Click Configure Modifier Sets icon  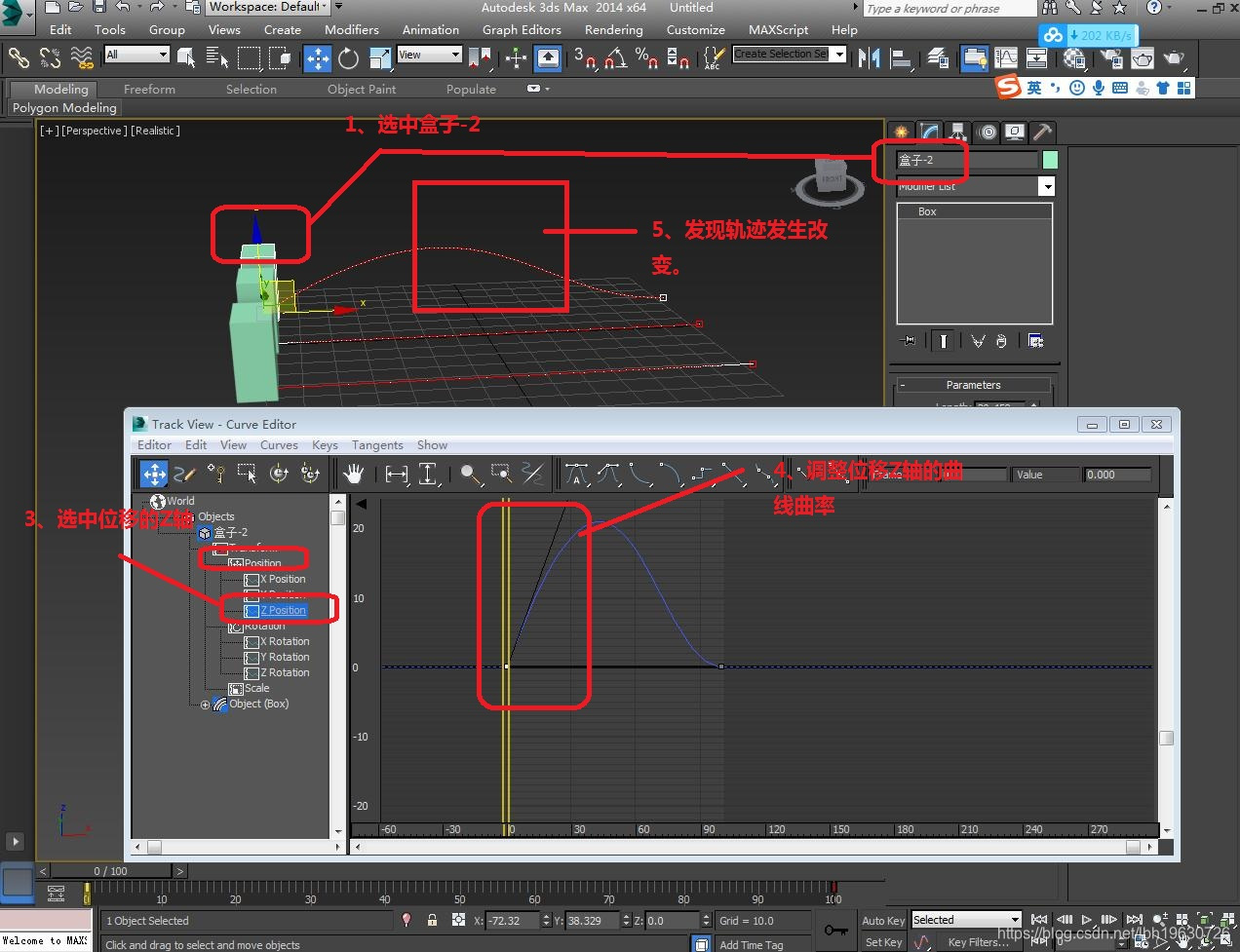pyautogui.click(x=1035, y=340)
